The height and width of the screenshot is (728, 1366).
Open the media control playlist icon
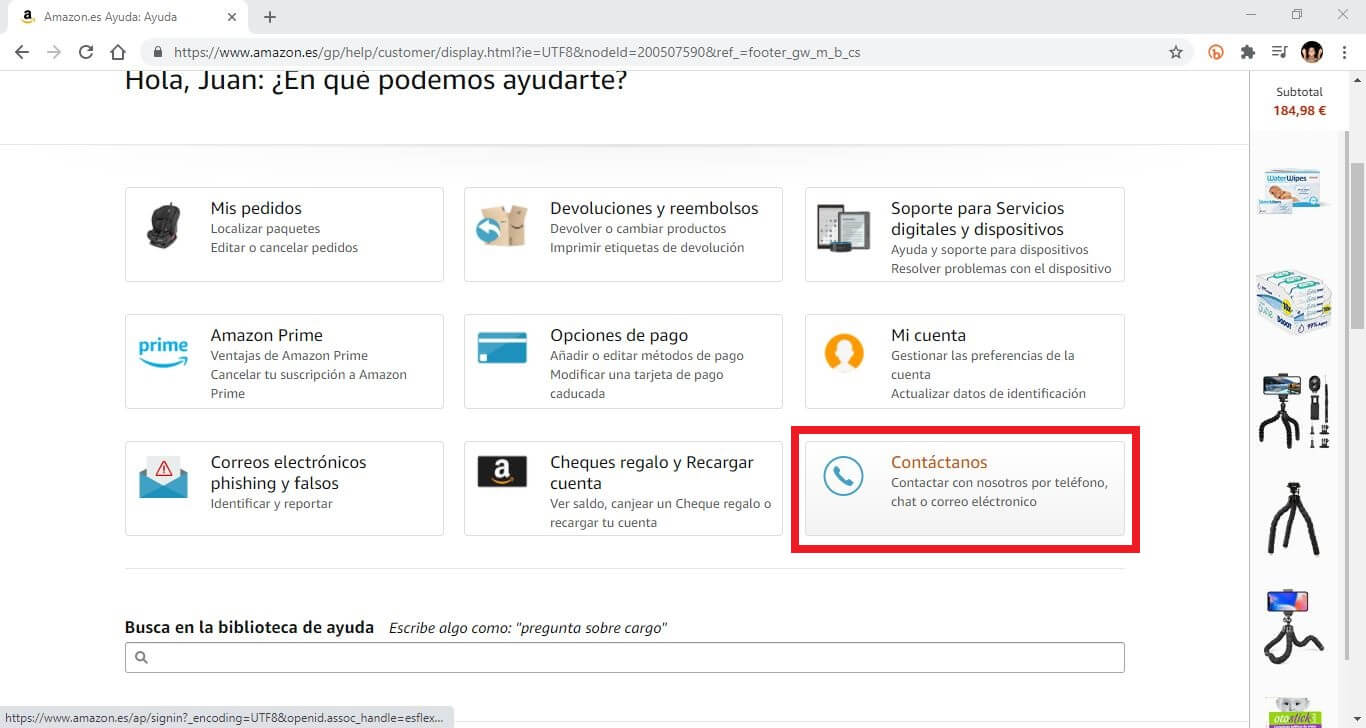[x=1279, y=52]
